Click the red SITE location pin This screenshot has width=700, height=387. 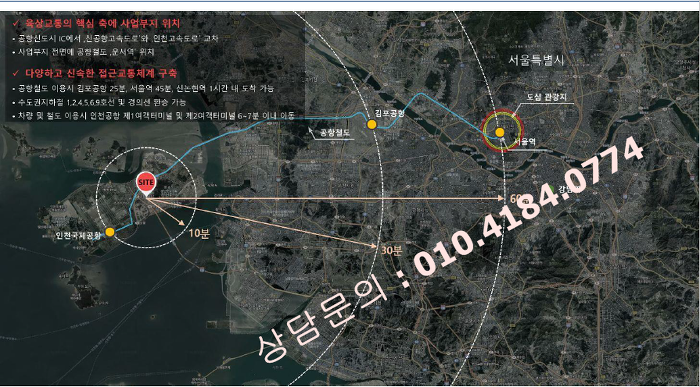[146, 183]
